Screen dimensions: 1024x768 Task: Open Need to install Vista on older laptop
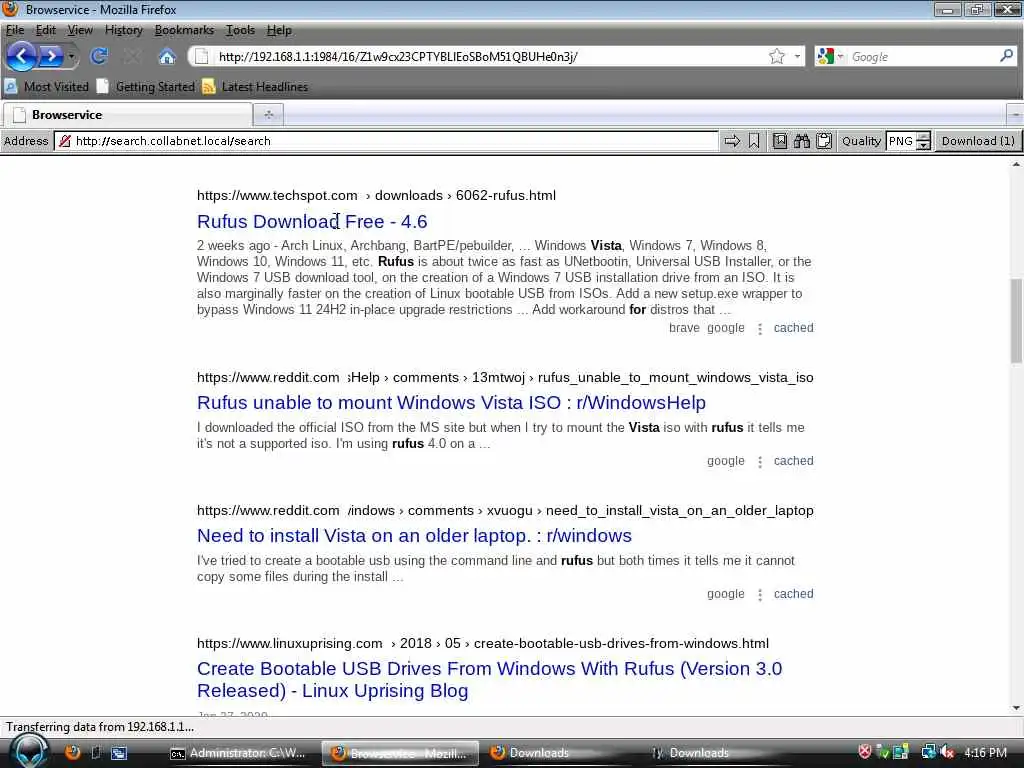click(414, 536)
